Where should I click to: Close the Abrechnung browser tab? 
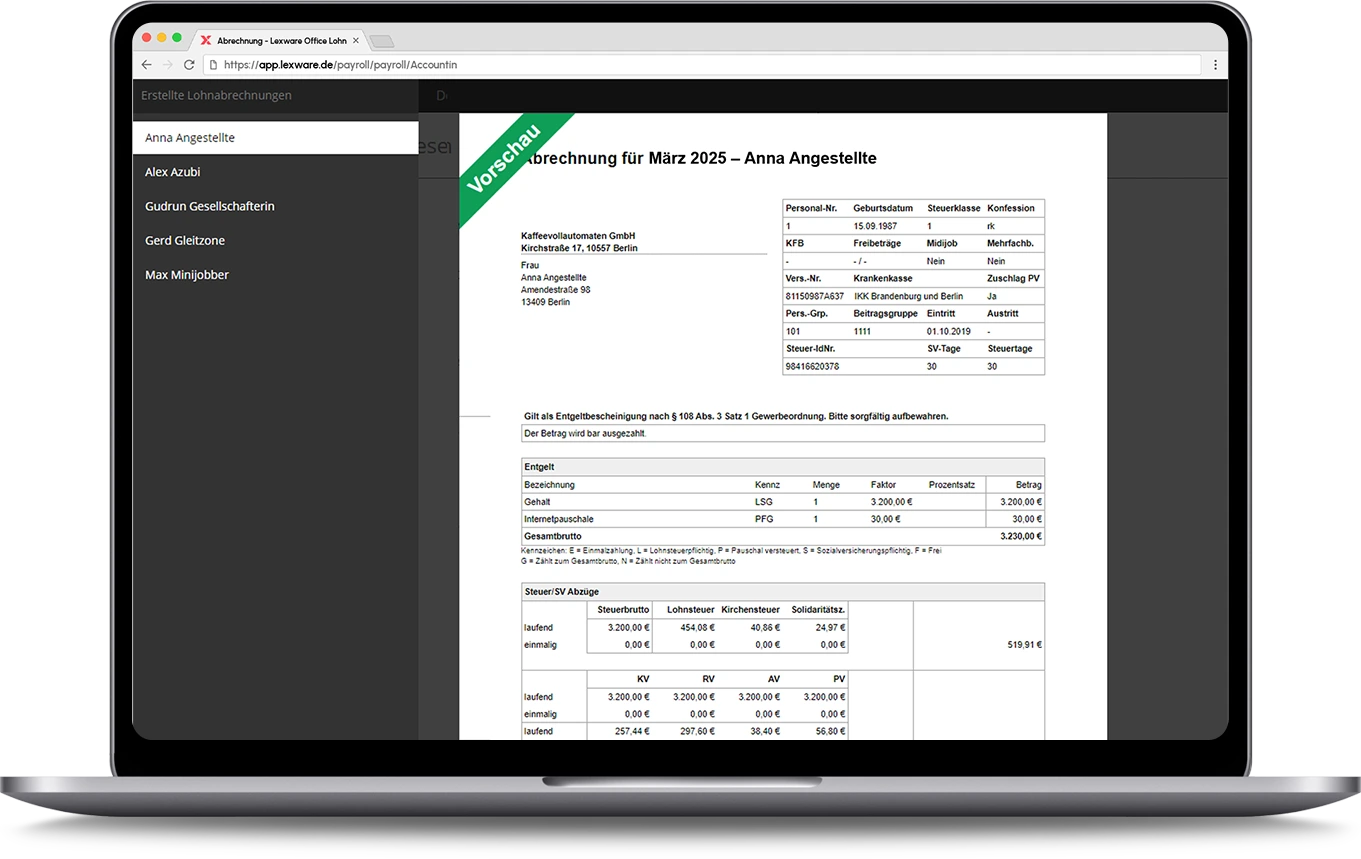coord(355,41)
